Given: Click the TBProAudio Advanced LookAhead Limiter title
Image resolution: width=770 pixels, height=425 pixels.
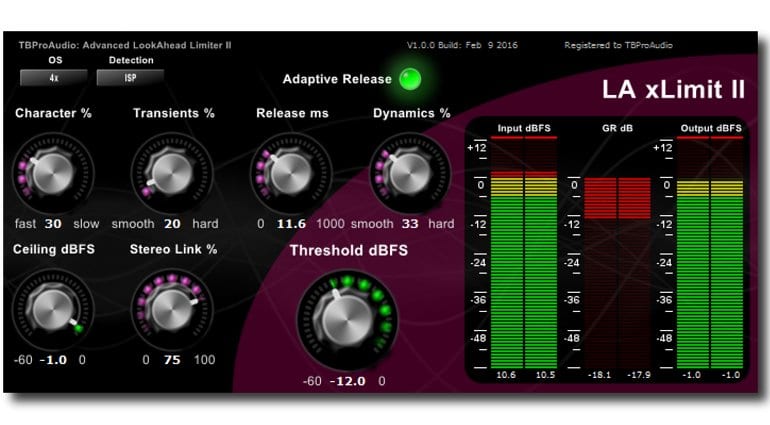Looking at the screenshot, I should 125,45.
